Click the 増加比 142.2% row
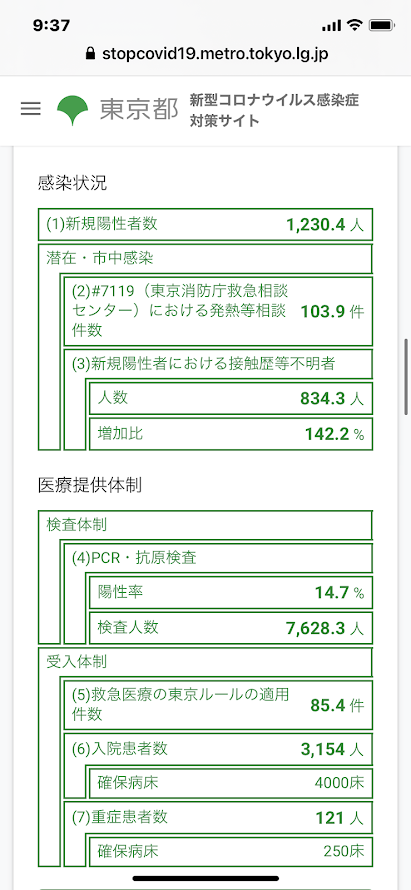 [231, 434]
